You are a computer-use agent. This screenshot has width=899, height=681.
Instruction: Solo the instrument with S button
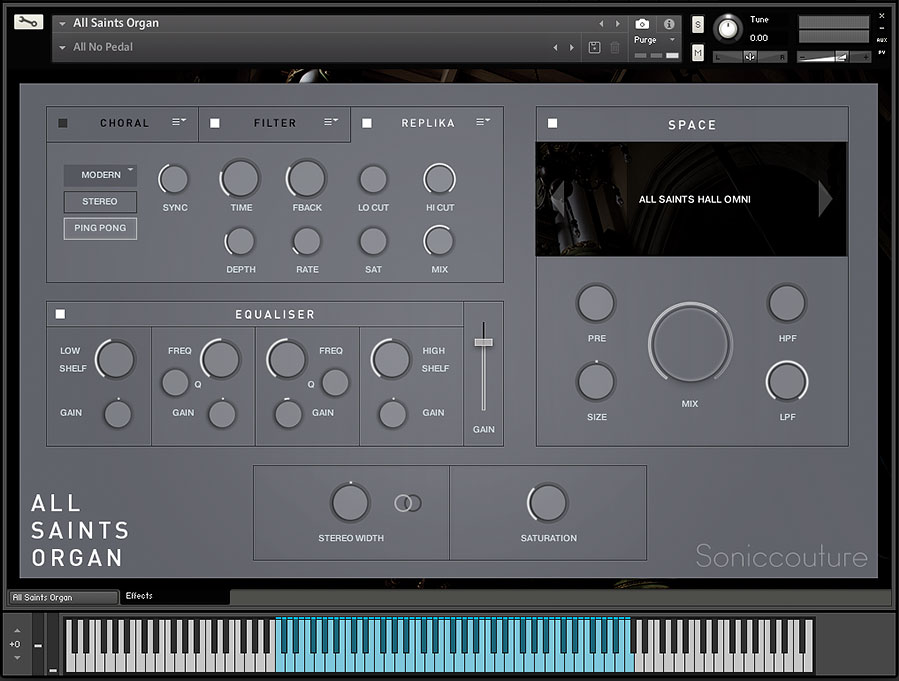[x=698, y=24]
